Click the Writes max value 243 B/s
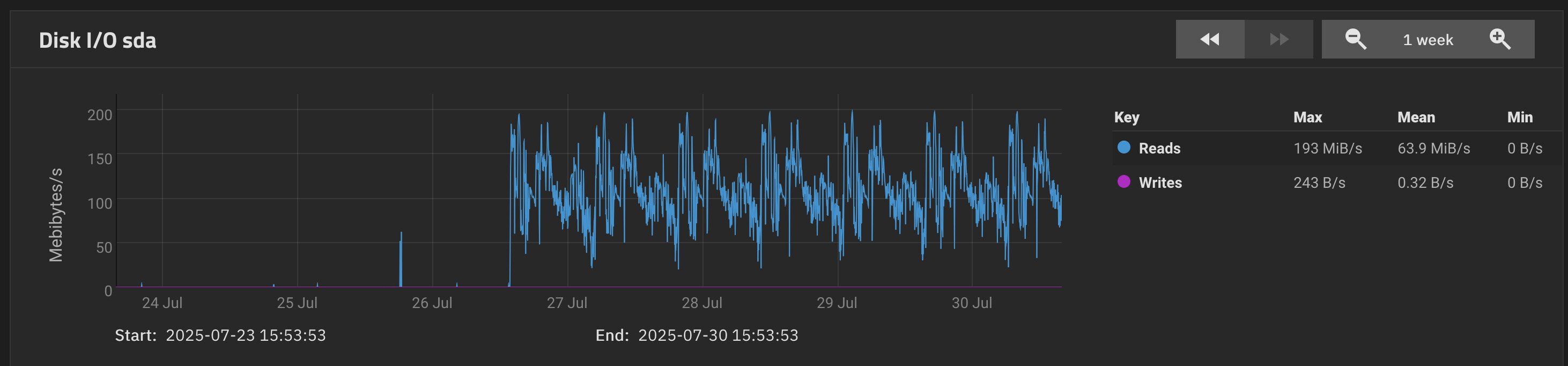1568x366 pixels. (1319, 182)
